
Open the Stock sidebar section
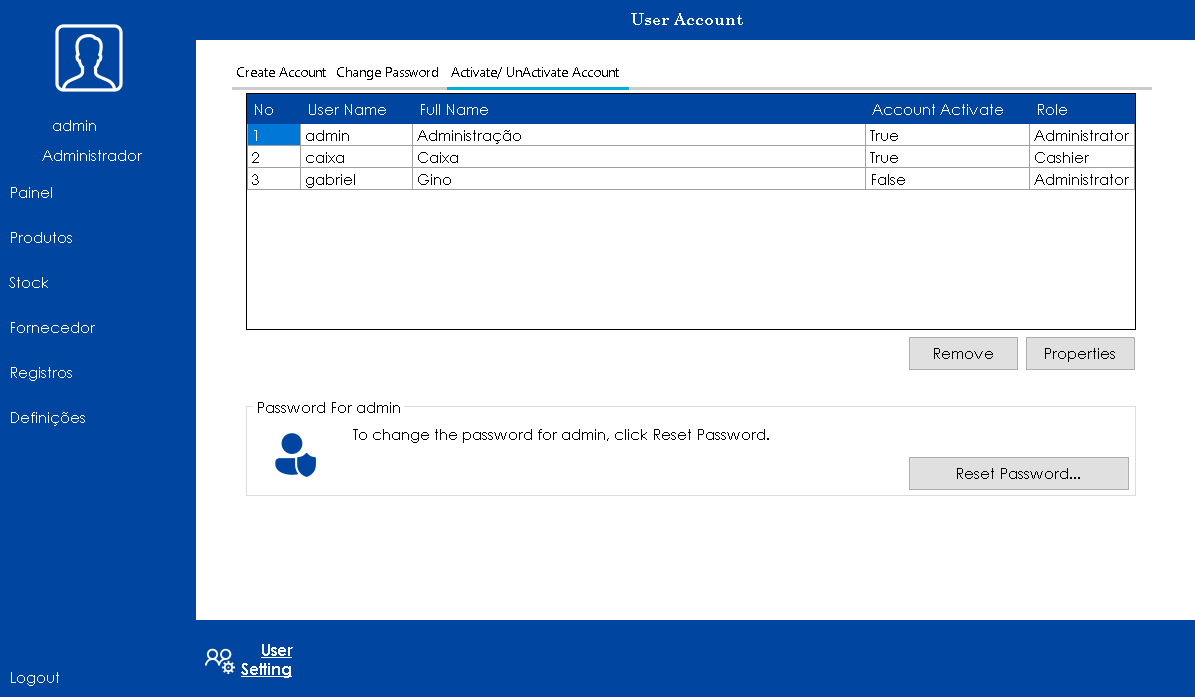coord(29,283)
